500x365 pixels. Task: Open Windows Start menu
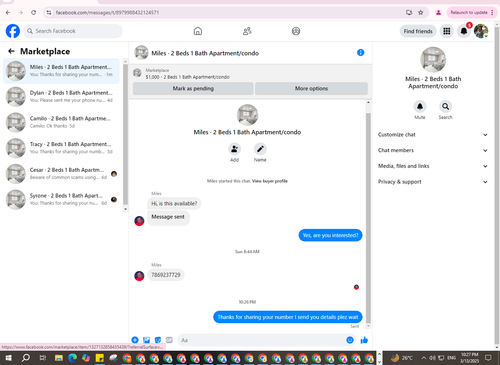click(8, 358)
